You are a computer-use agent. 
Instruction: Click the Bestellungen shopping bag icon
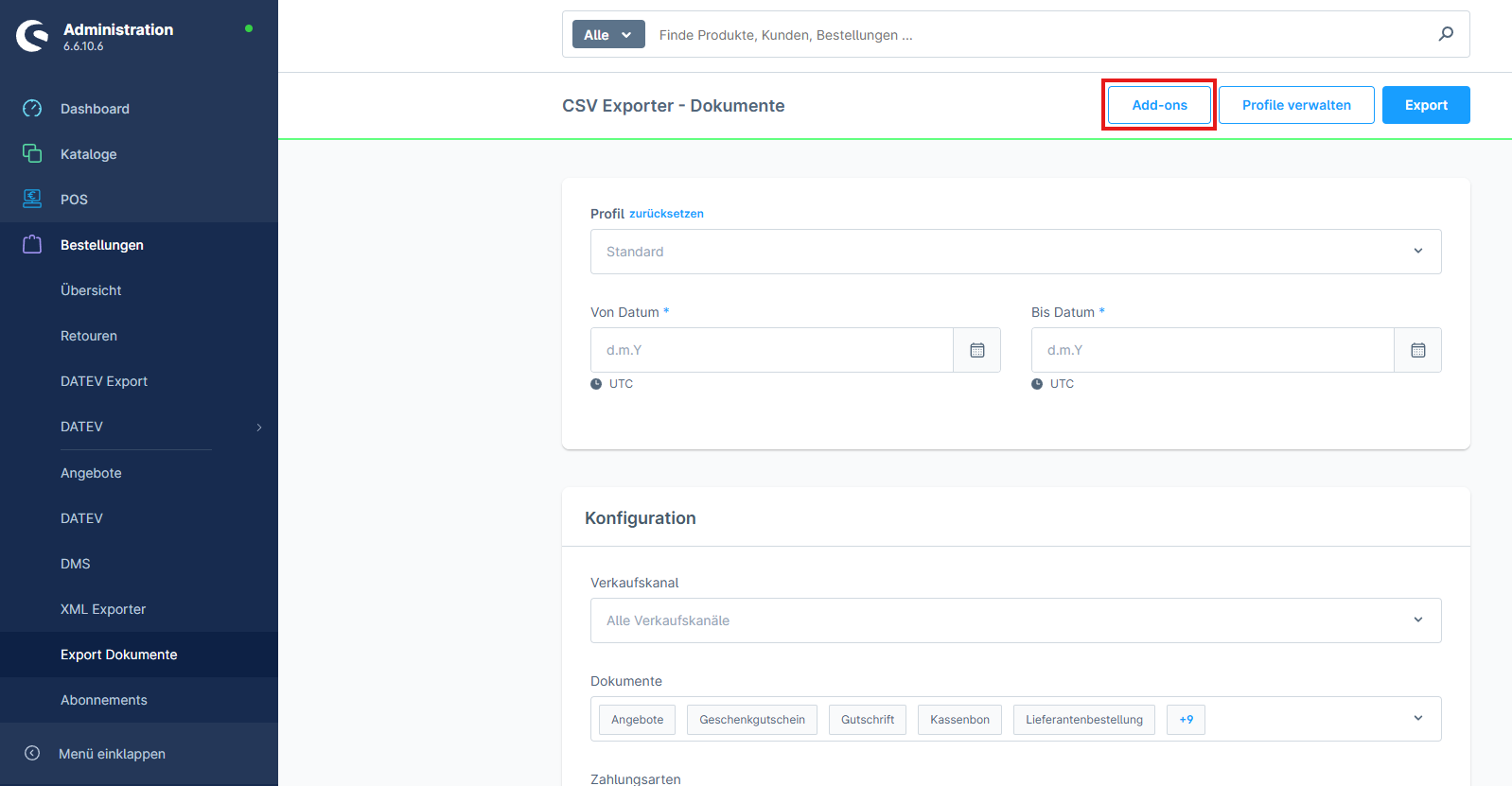[32, 245]
